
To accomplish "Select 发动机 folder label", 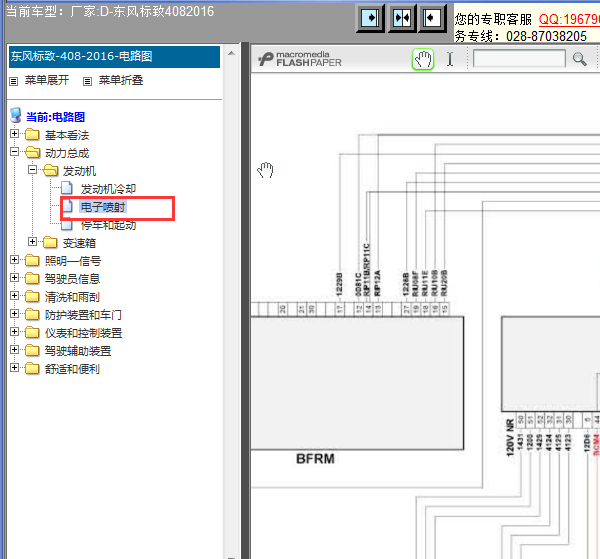I will [80, 171].
